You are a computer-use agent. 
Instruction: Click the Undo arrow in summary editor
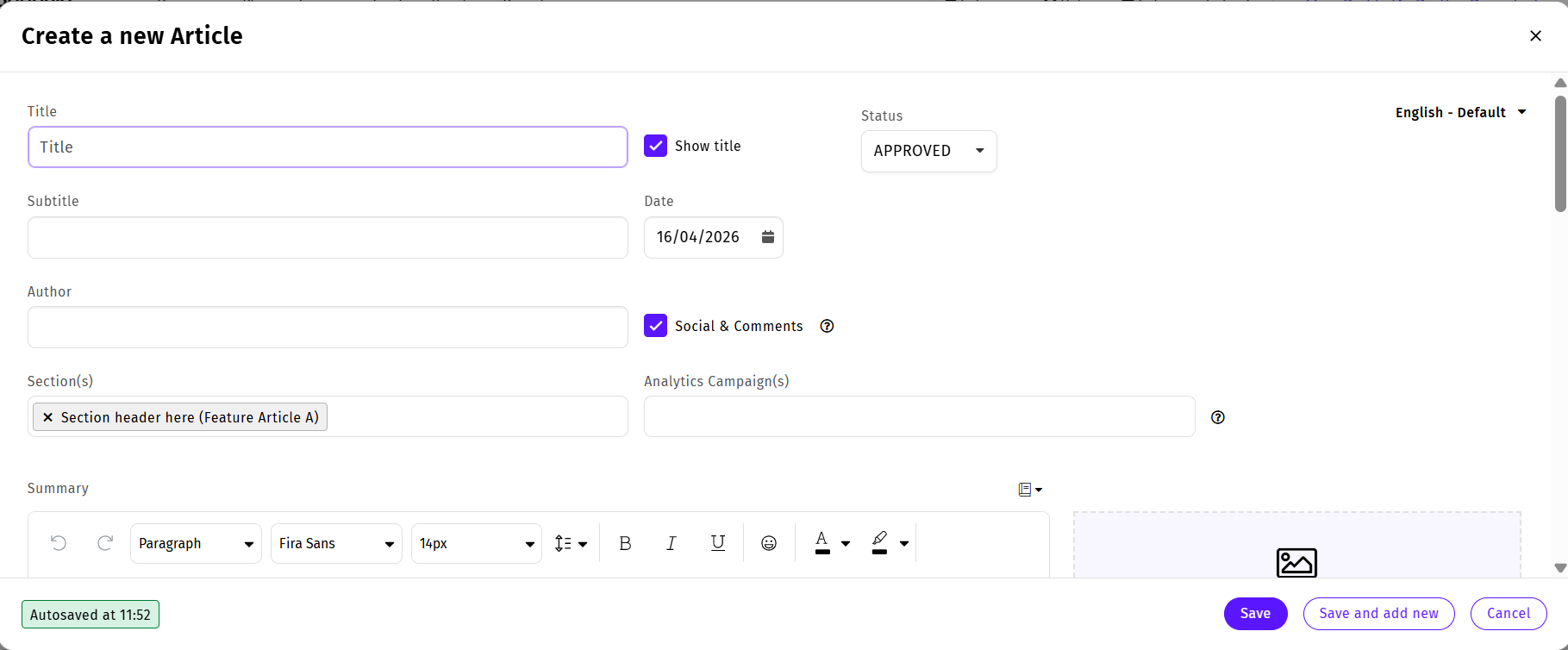click(59, 543)
